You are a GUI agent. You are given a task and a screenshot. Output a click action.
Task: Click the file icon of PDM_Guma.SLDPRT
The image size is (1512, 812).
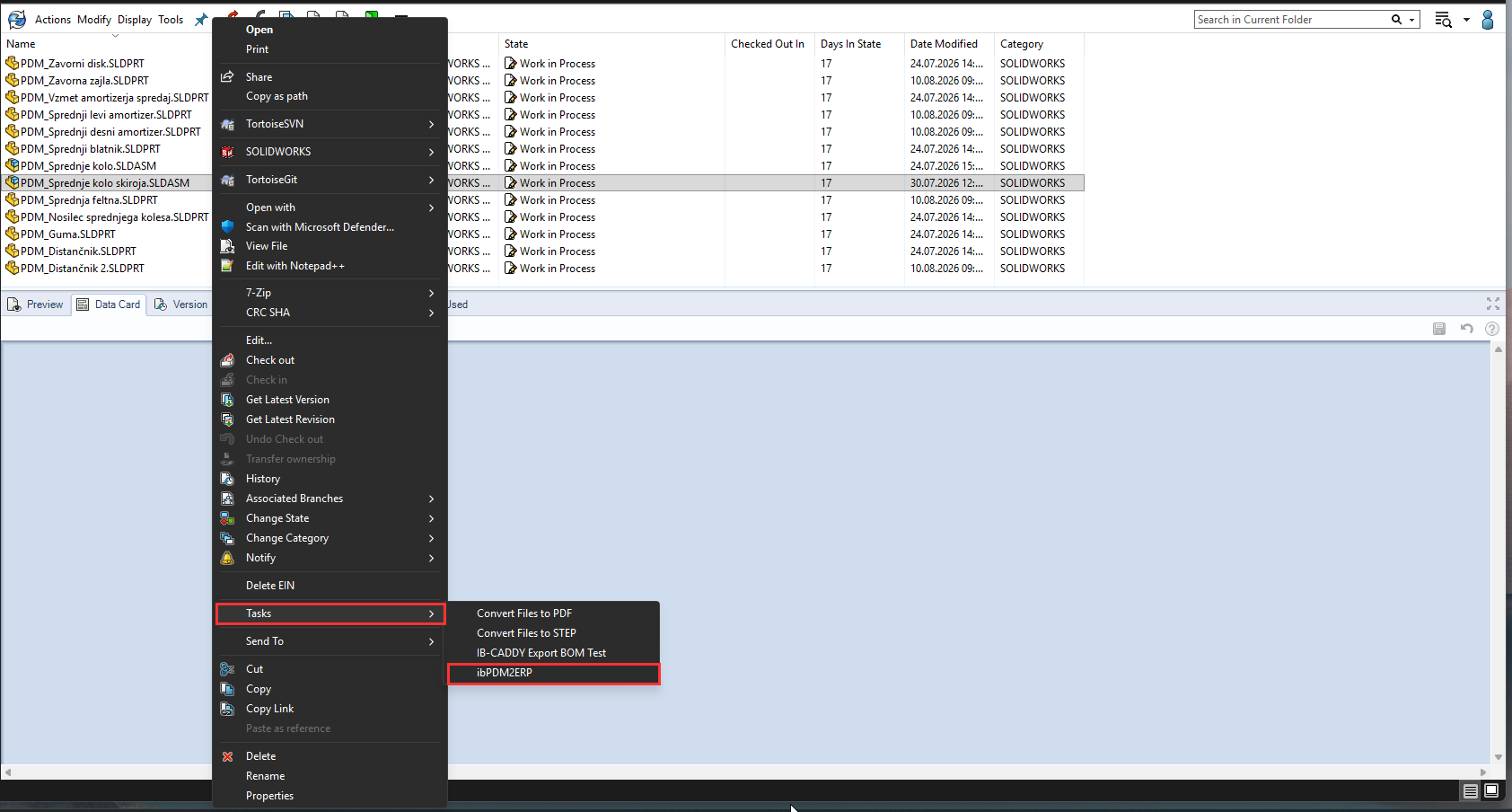pos(13,234)
